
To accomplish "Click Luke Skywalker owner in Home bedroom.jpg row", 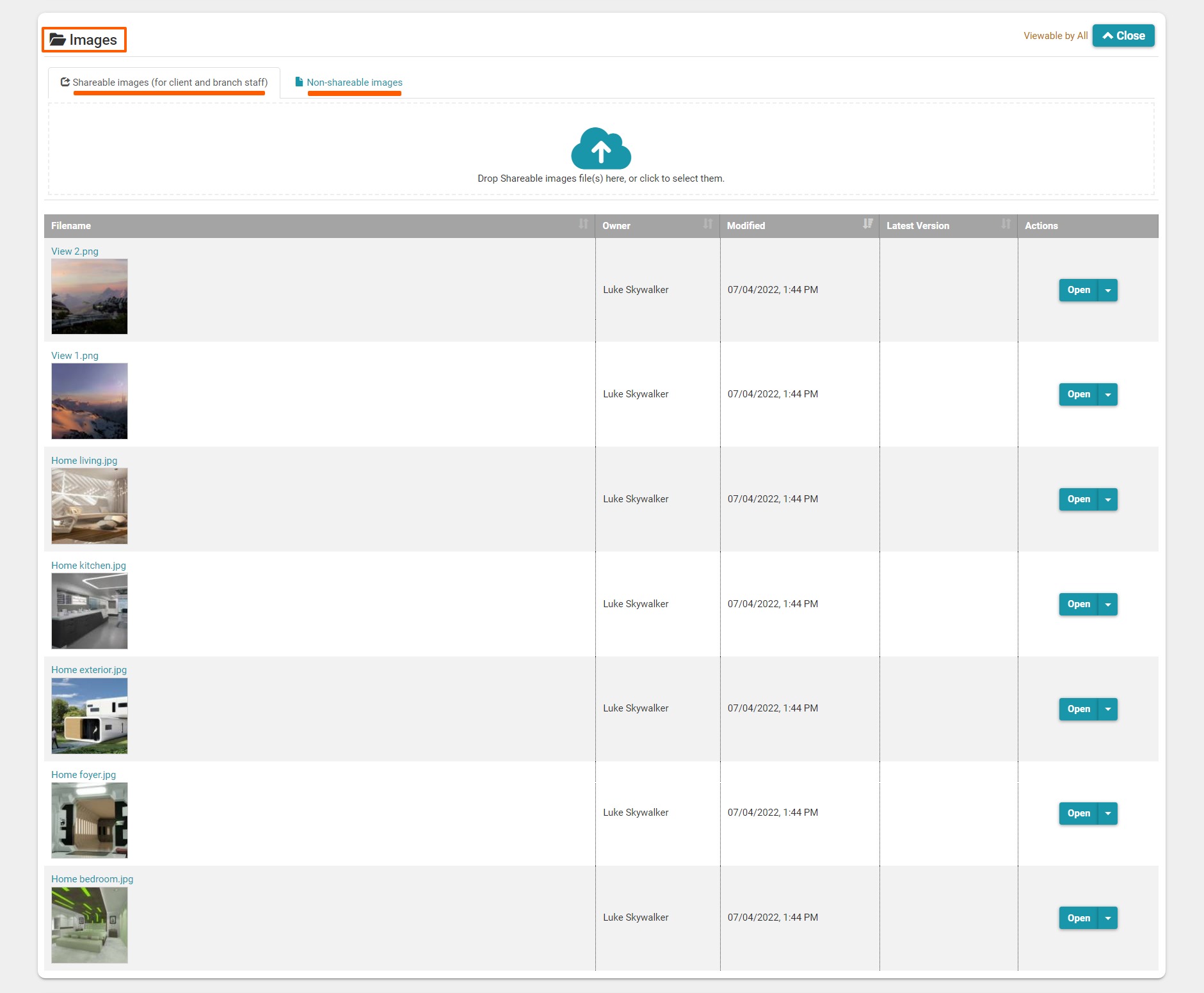I will [636, 918].
